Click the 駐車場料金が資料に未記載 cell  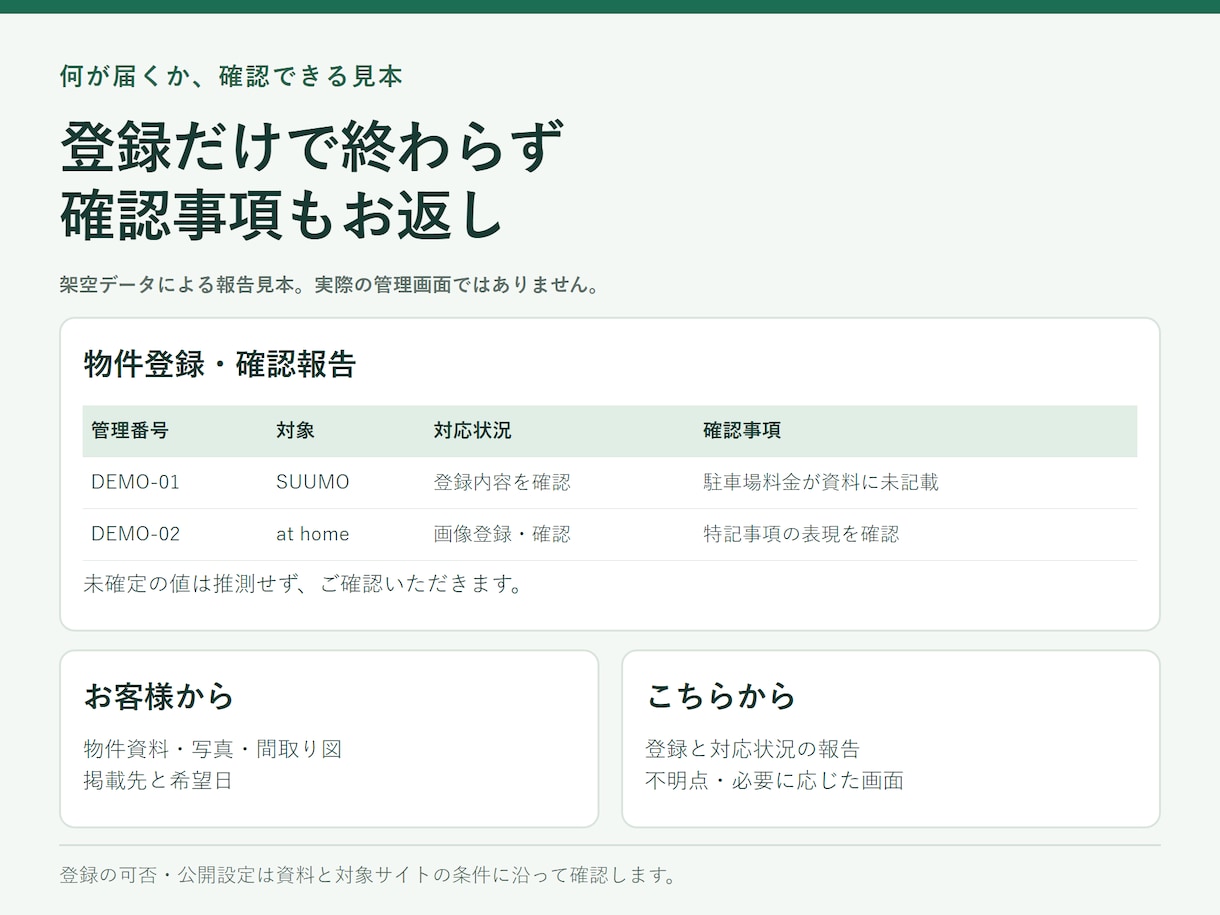(x=821, y=482)
